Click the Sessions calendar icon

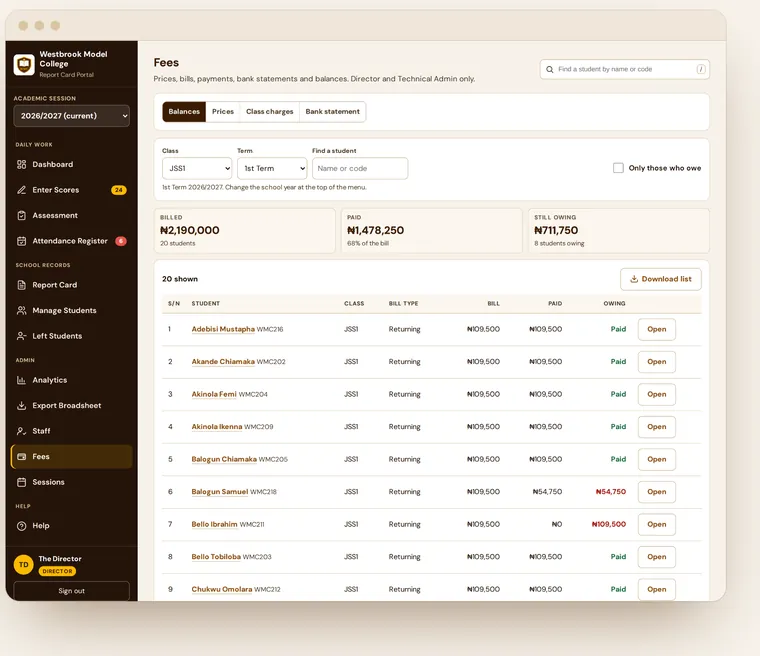[x=21, y=482]
